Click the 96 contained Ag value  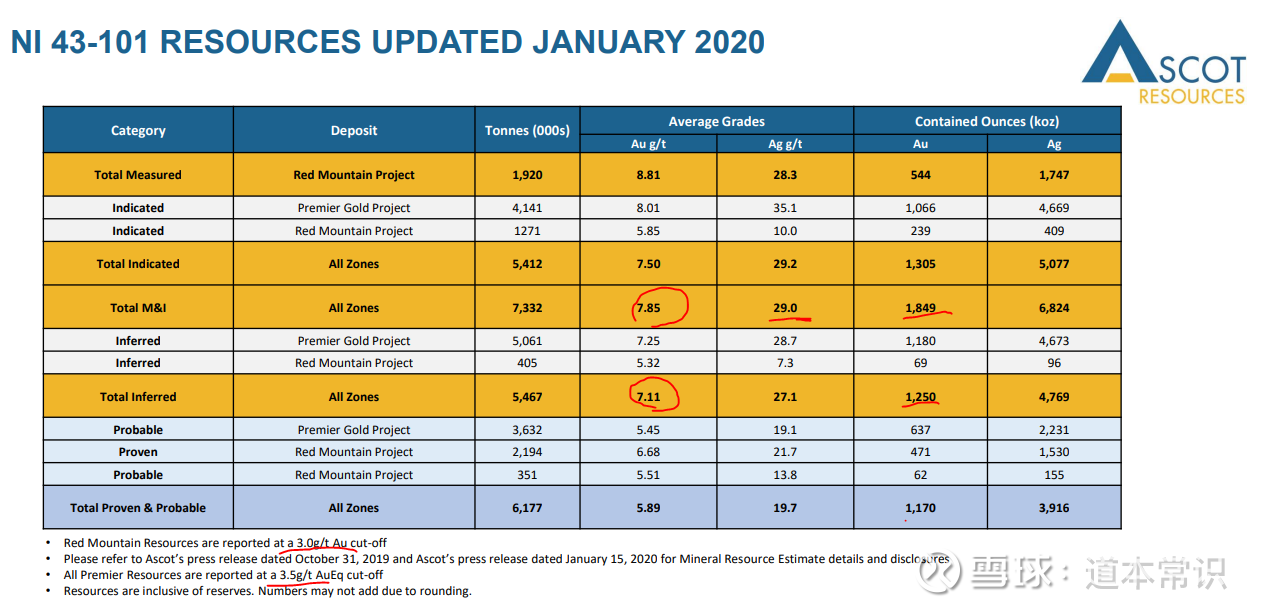pyautogui.click(x=1054, y=363)
